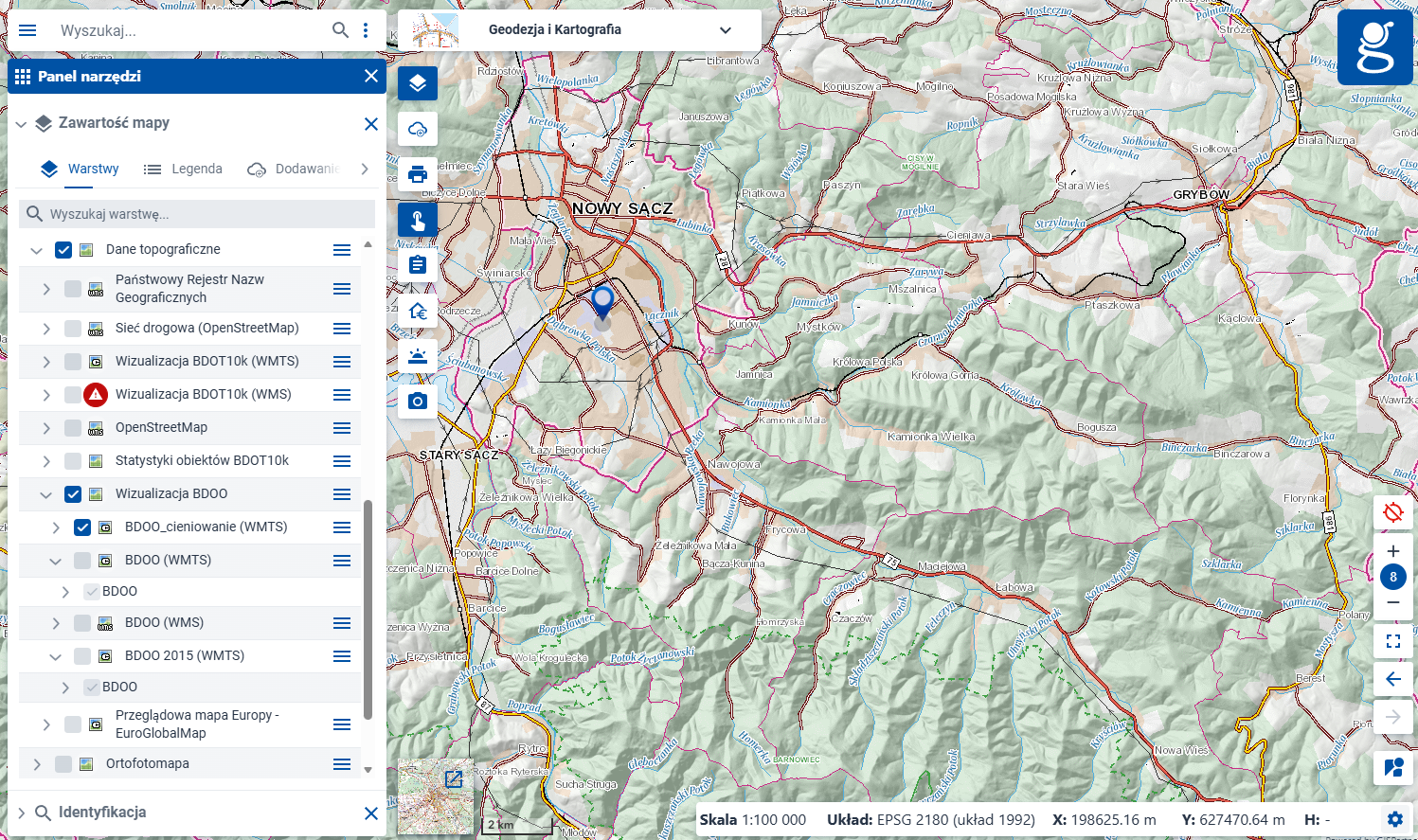Uncheck BDOO_cieniowanie (WMTS) layer
This screenshot has width=1418, height=840.
82,527
